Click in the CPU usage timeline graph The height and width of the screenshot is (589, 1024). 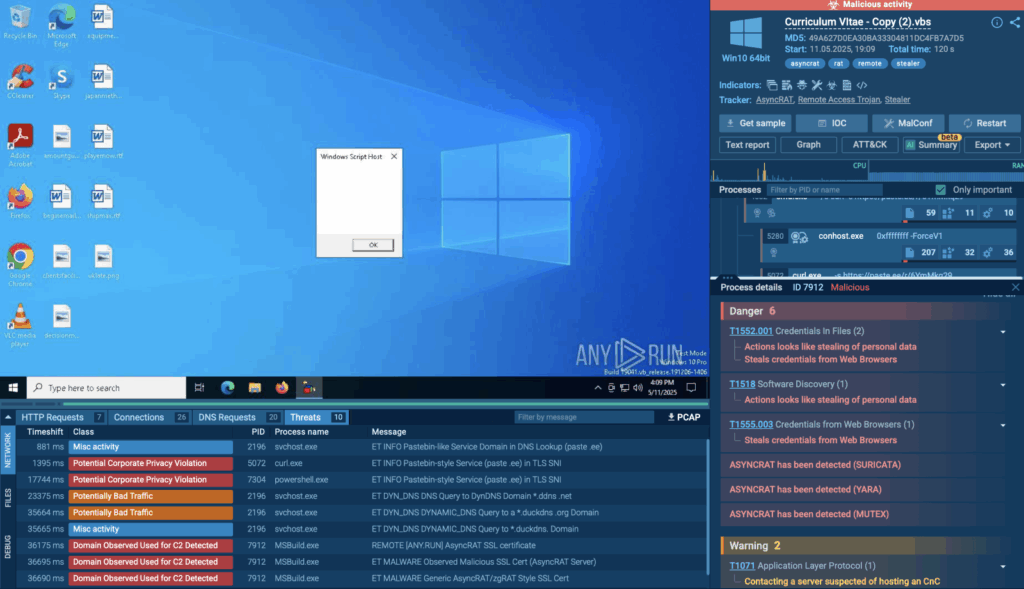point(790,171)
